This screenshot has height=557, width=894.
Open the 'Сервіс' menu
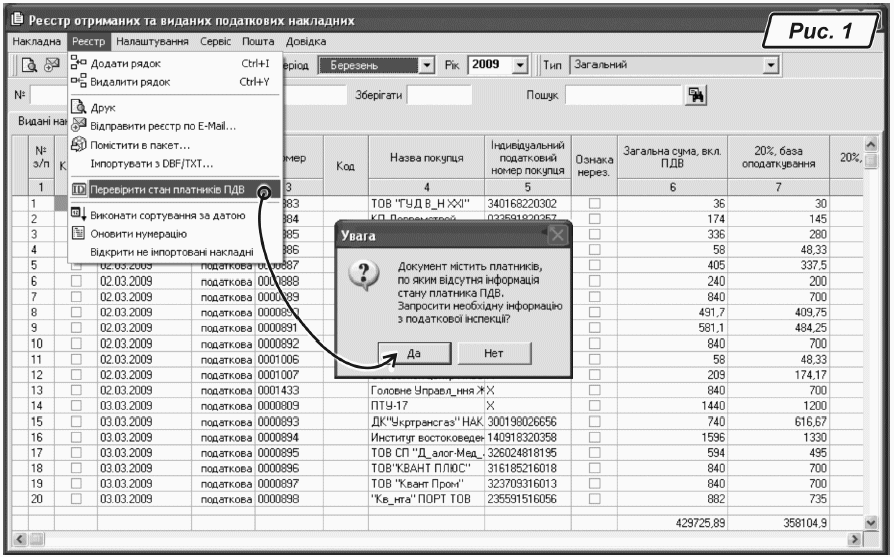point(216,42)
